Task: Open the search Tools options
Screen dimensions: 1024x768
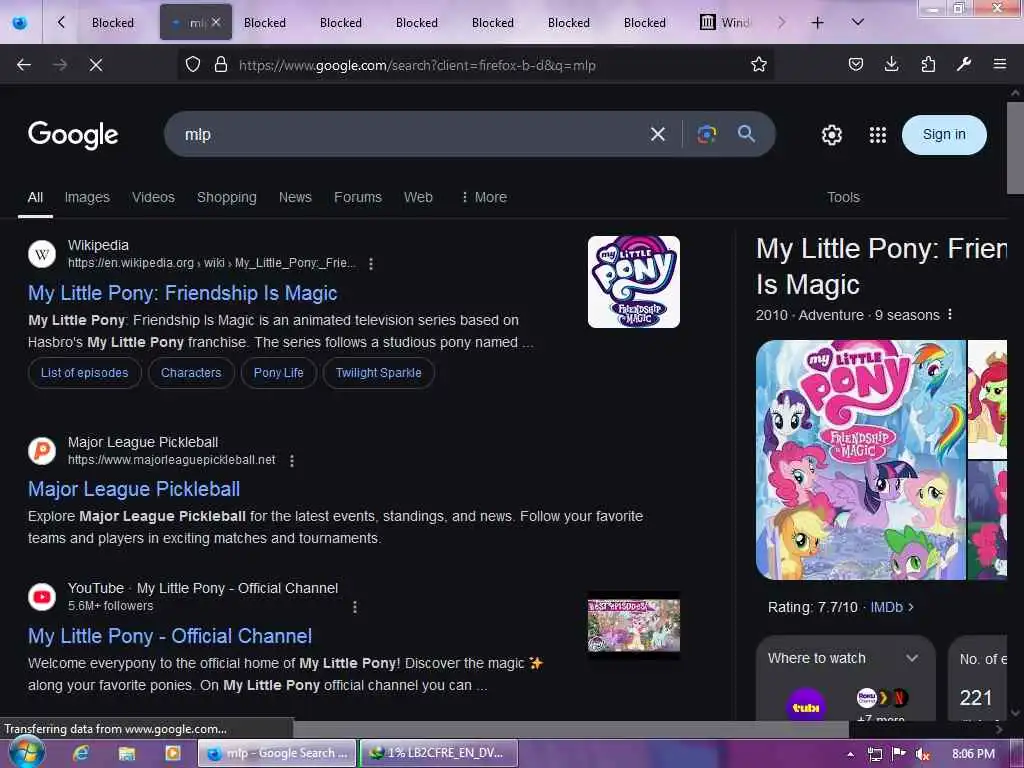Action: click(843, 197)
